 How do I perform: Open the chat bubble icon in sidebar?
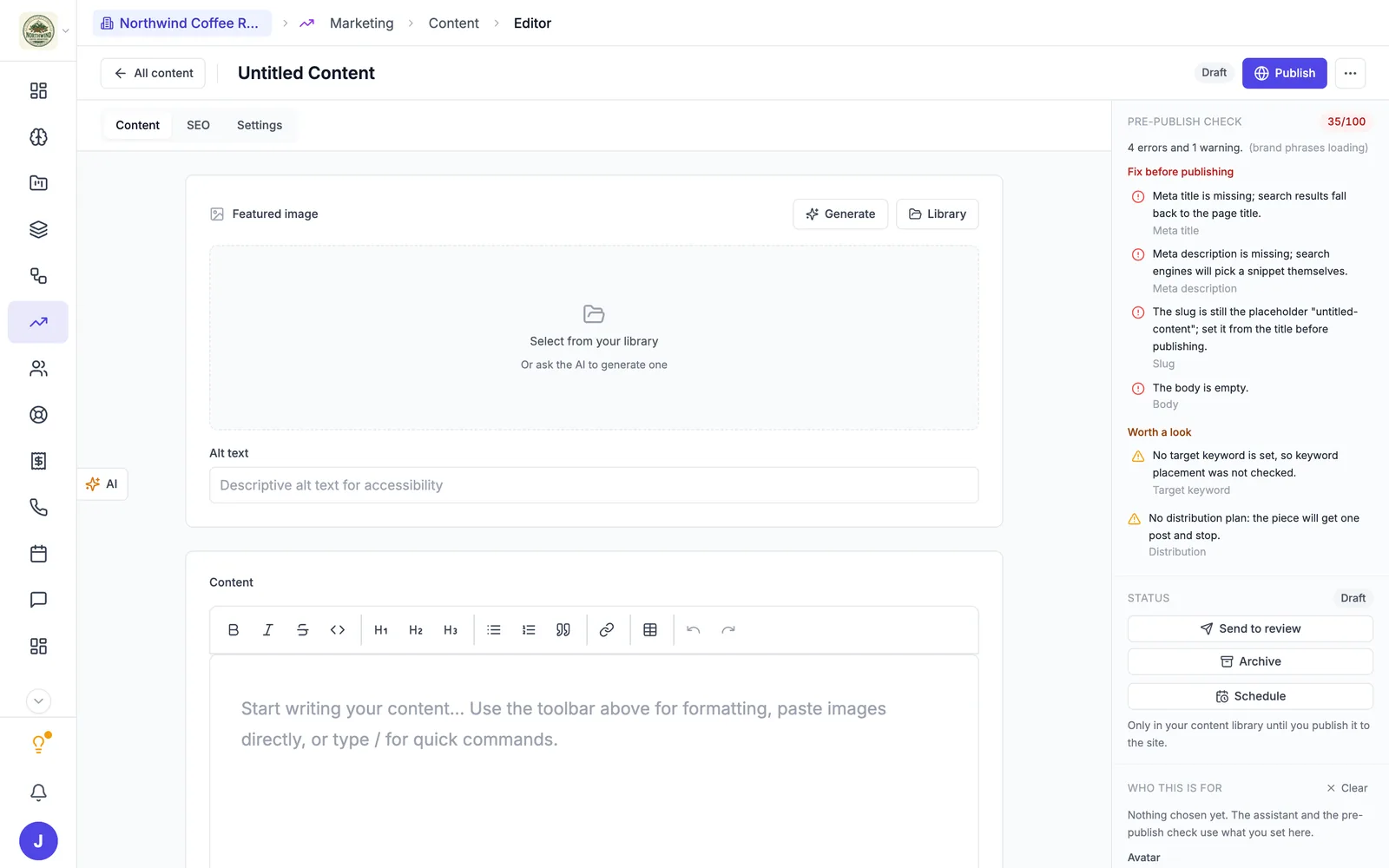(38, 600)
